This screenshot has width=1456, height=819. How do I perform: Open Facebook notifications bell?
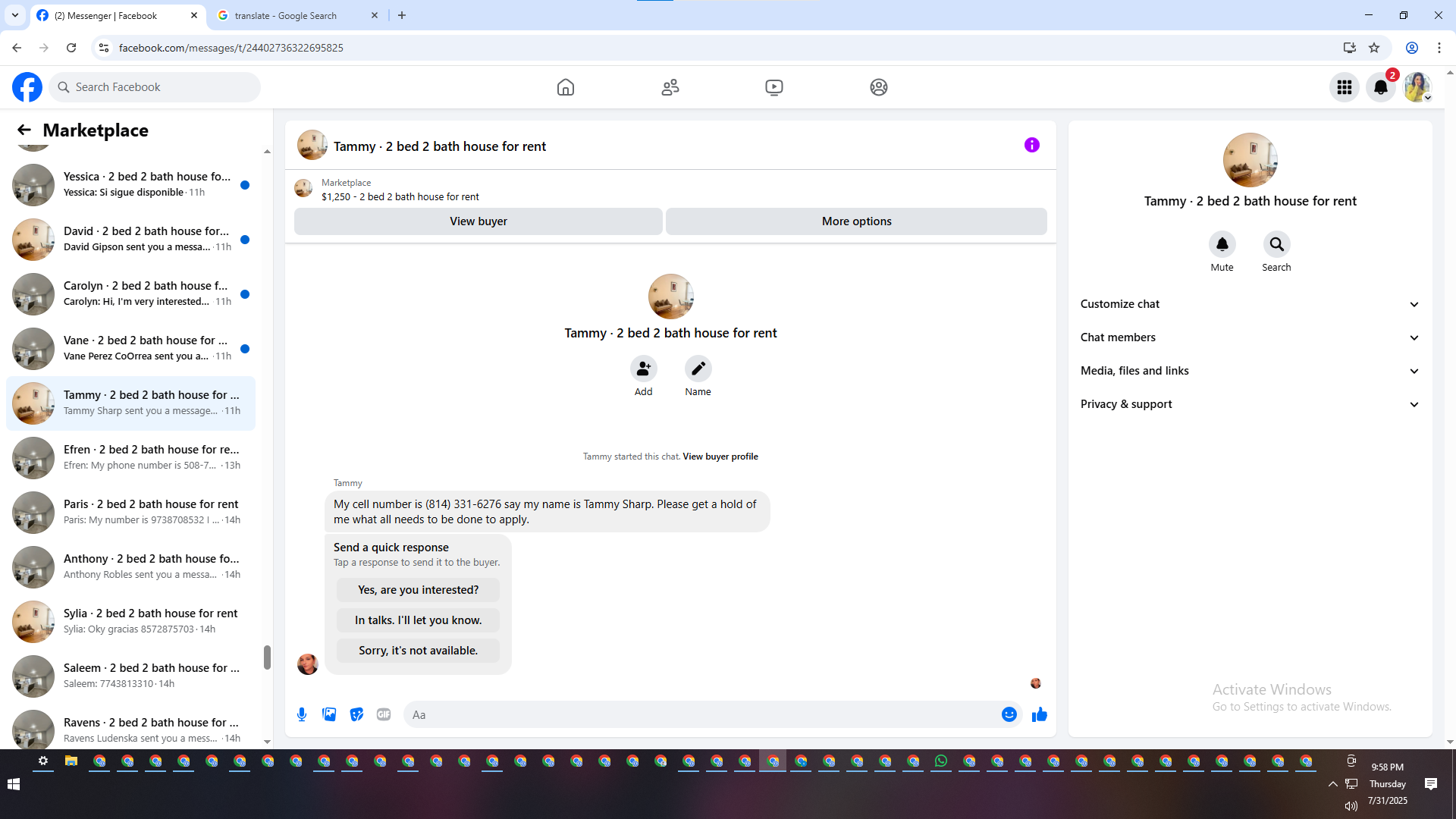[1380, 87]
